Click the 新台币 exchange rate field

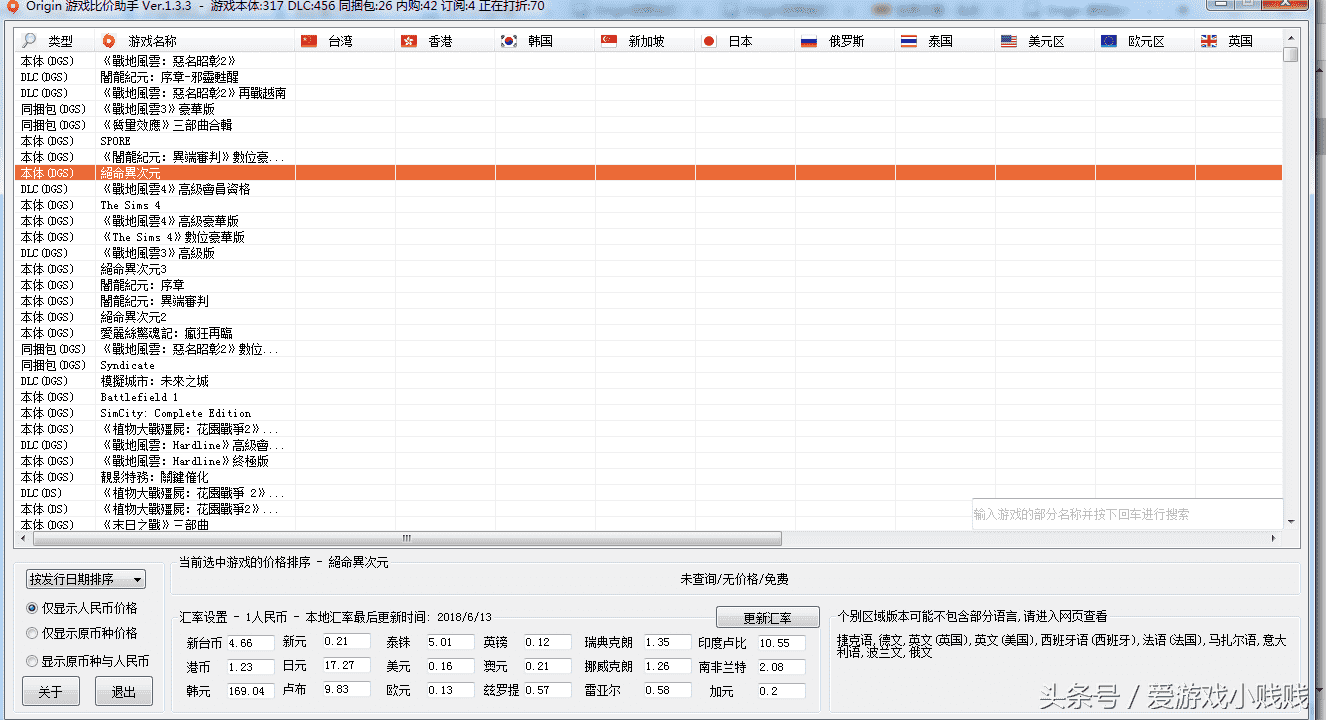(250, 642)
